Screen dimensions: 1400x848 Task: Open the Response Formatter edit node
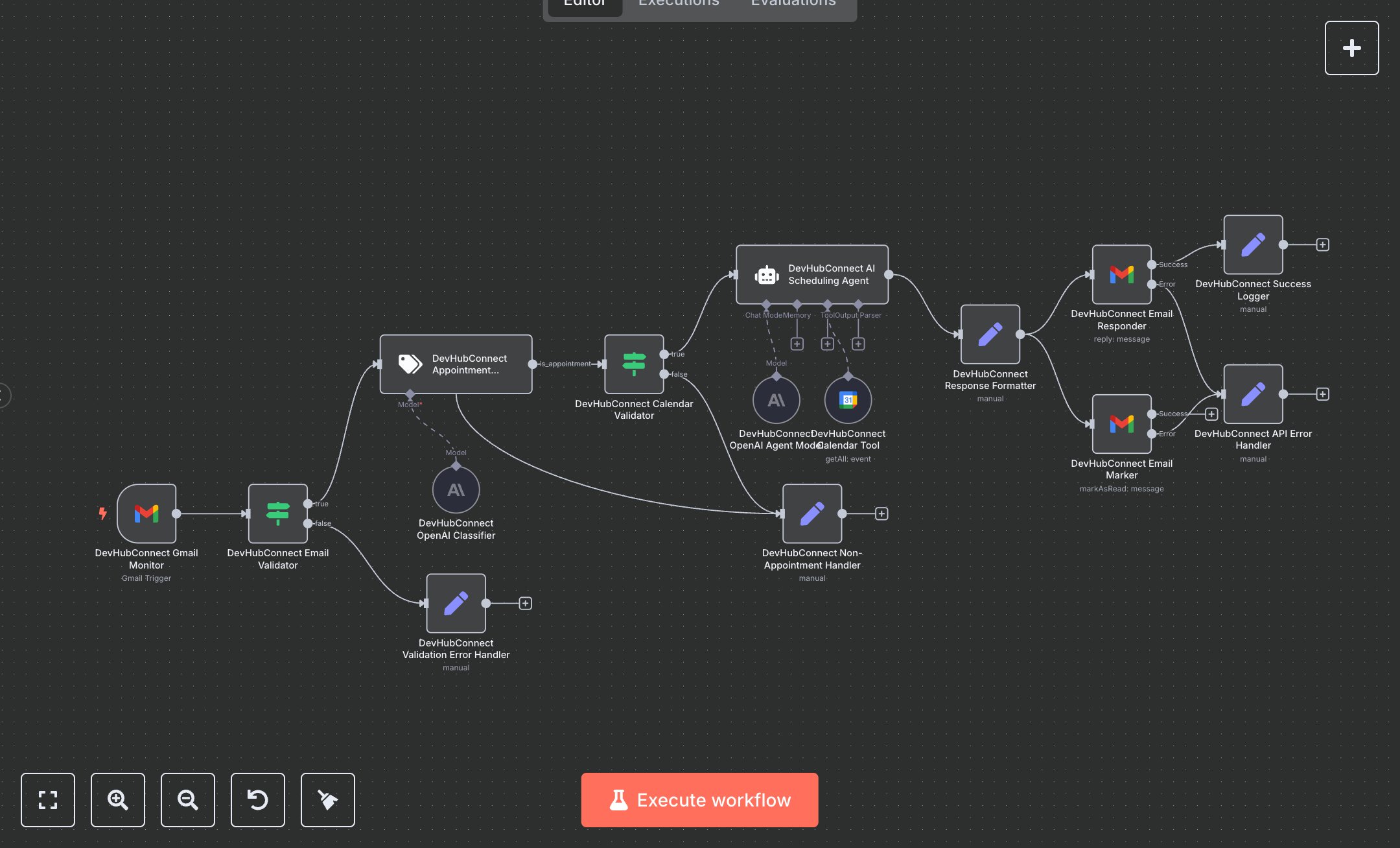point(990,335)
